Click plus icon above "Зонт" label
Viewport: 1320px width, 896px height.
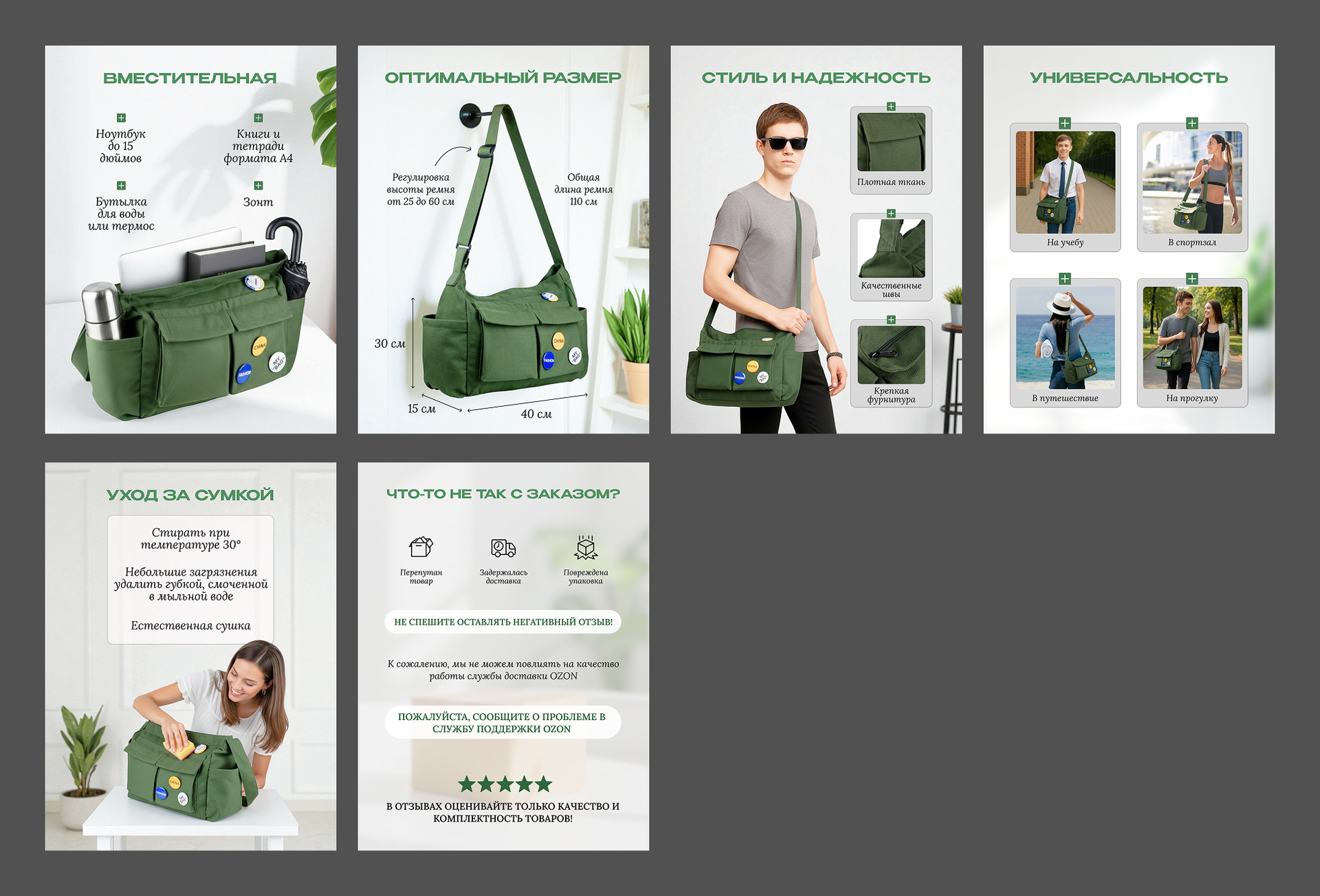coord(258,186)
